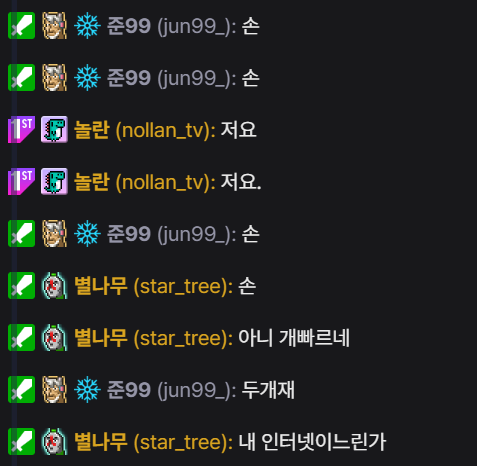Select the 두개재 message text
The width and height of the screenshot is (477, 466).
tap(268, 390)
